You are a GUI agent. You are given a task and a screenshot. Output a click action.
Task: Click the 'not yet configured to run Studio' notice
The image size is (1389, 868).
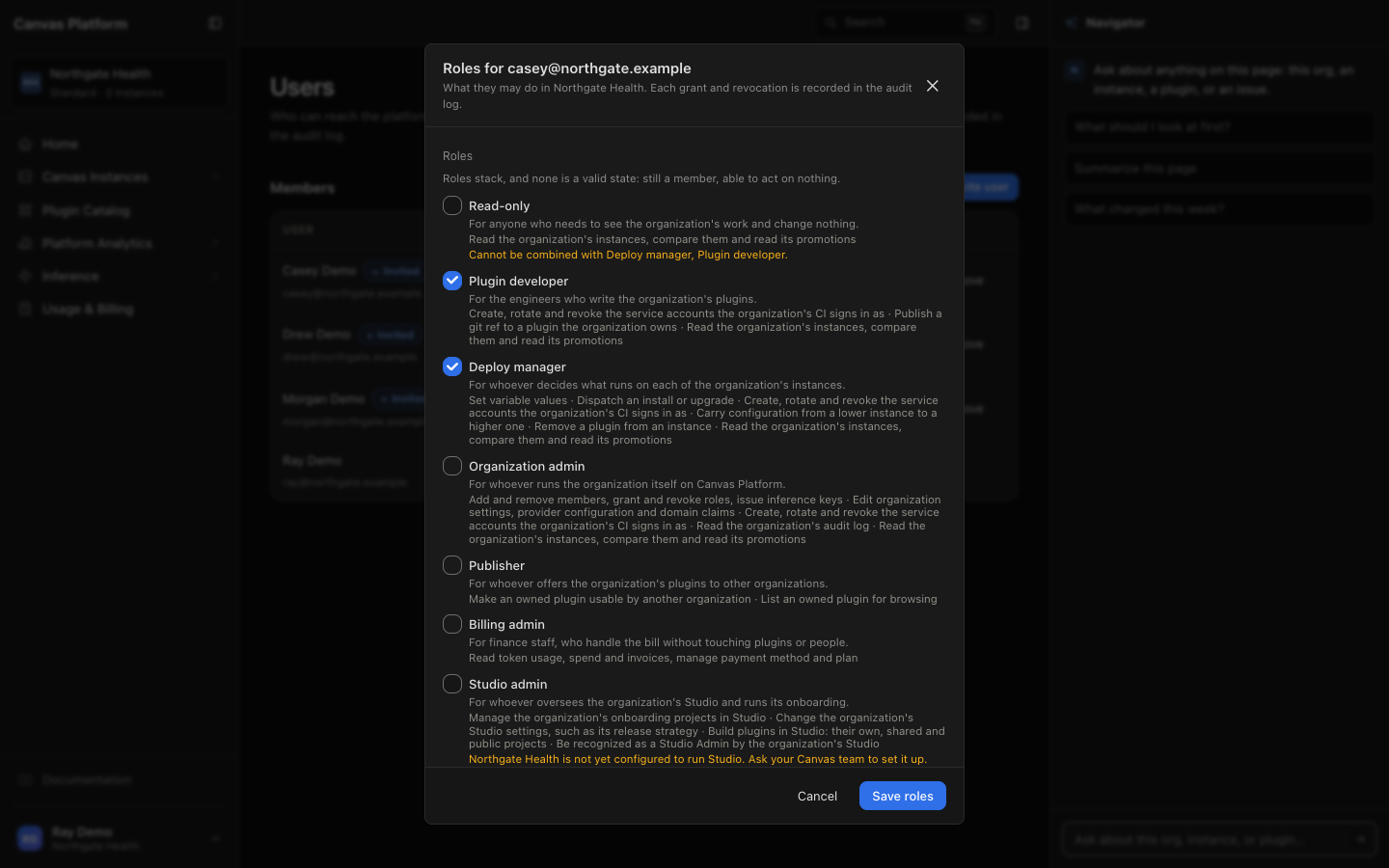[697, 759]
